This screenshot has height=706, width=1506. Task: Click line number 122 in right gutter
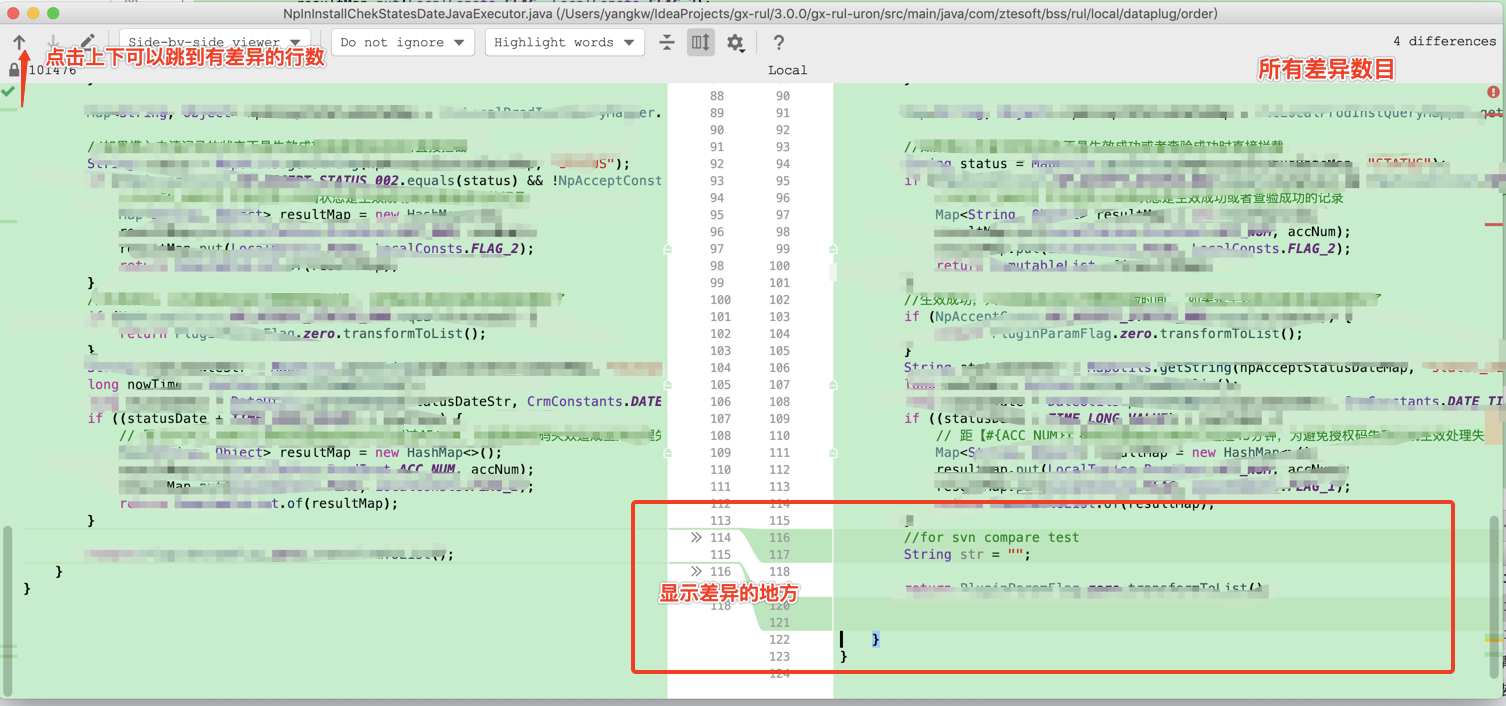(x=779, y=639)
